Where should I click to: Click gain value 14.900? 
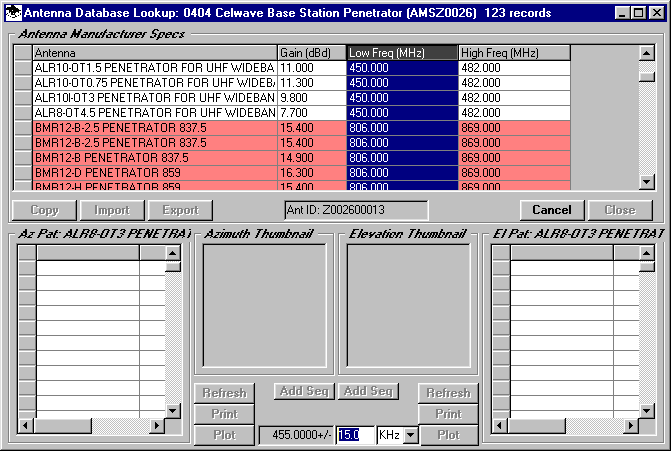click(312, 157)
